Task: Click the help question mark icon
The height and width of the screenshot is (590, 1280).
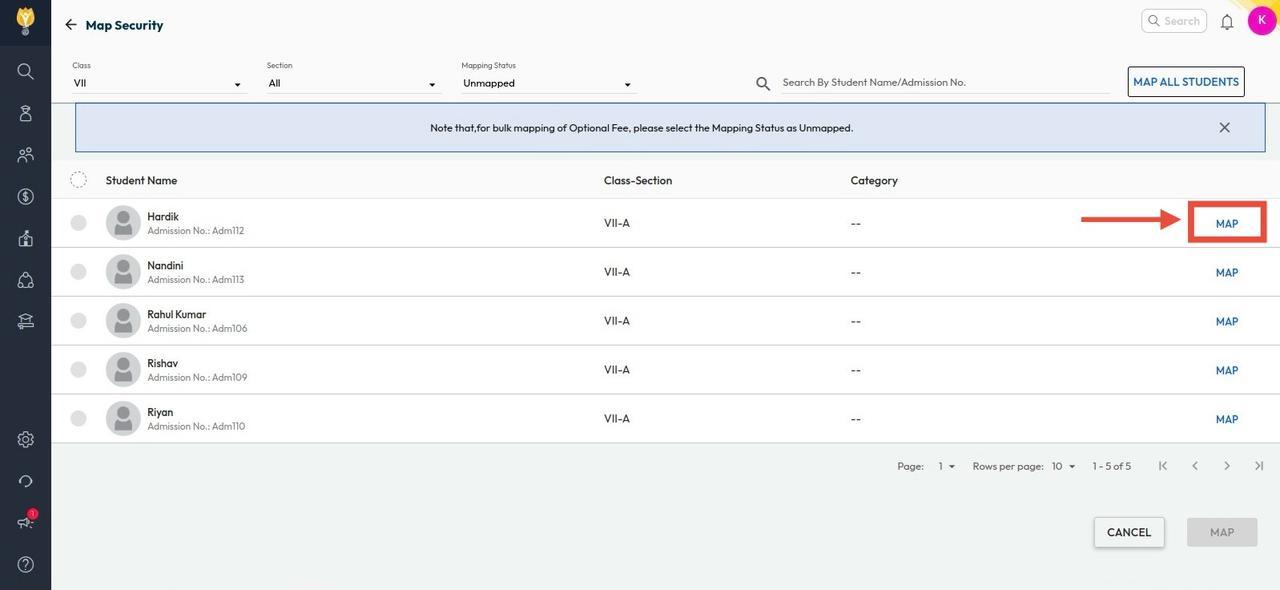Action: tap(25, 565)
